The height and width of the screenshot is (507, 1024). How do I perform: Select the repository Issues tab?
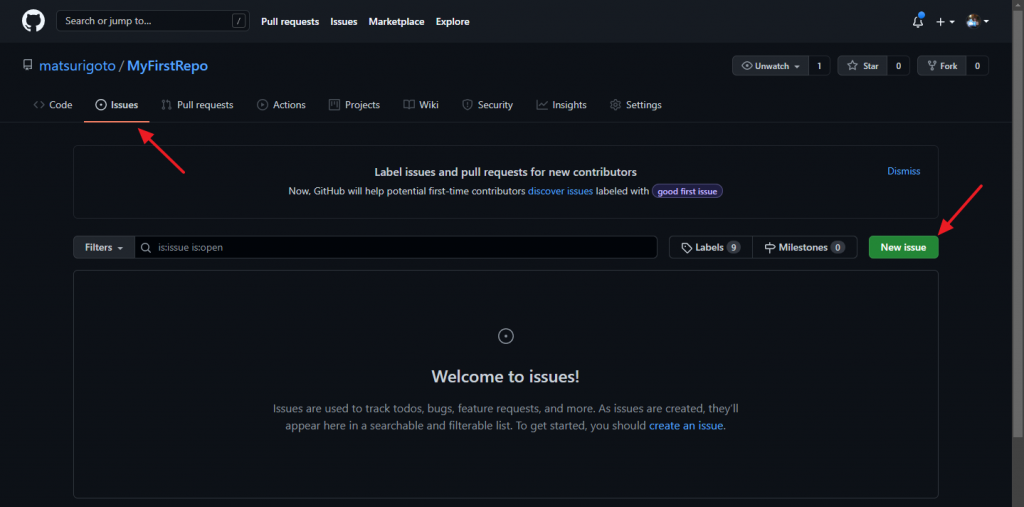point(117,105)
